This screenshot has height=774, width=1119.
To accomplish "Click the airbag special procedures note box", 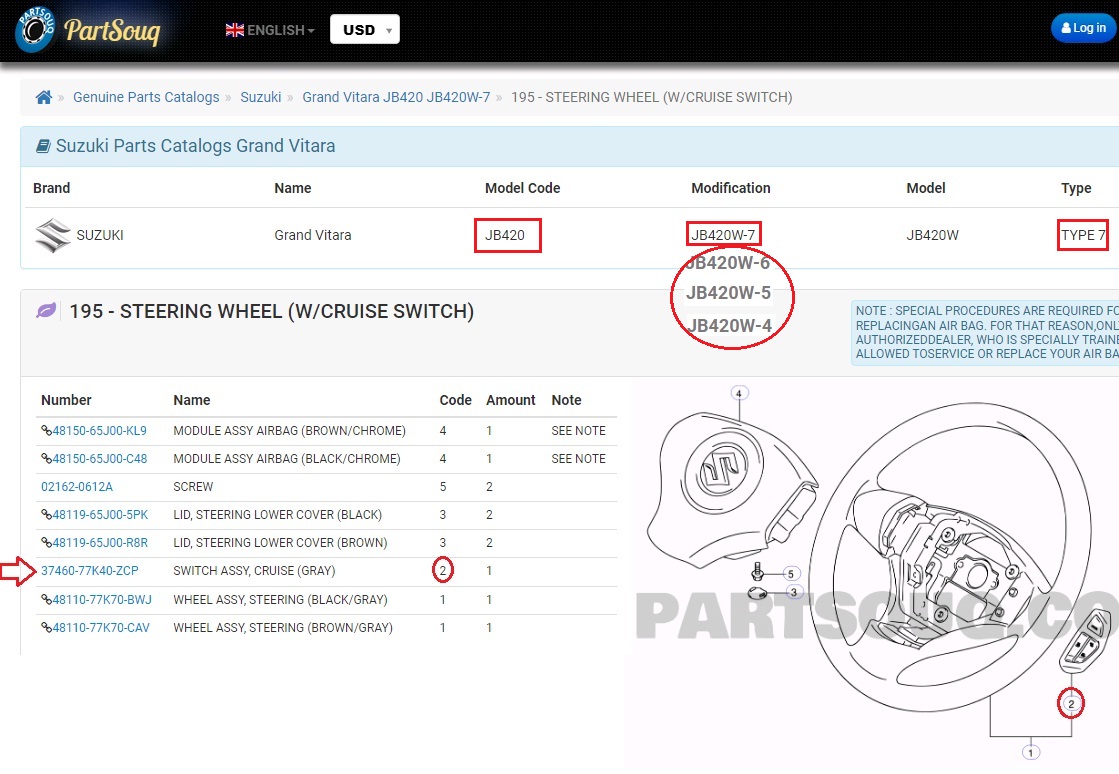I will point(985,332).
